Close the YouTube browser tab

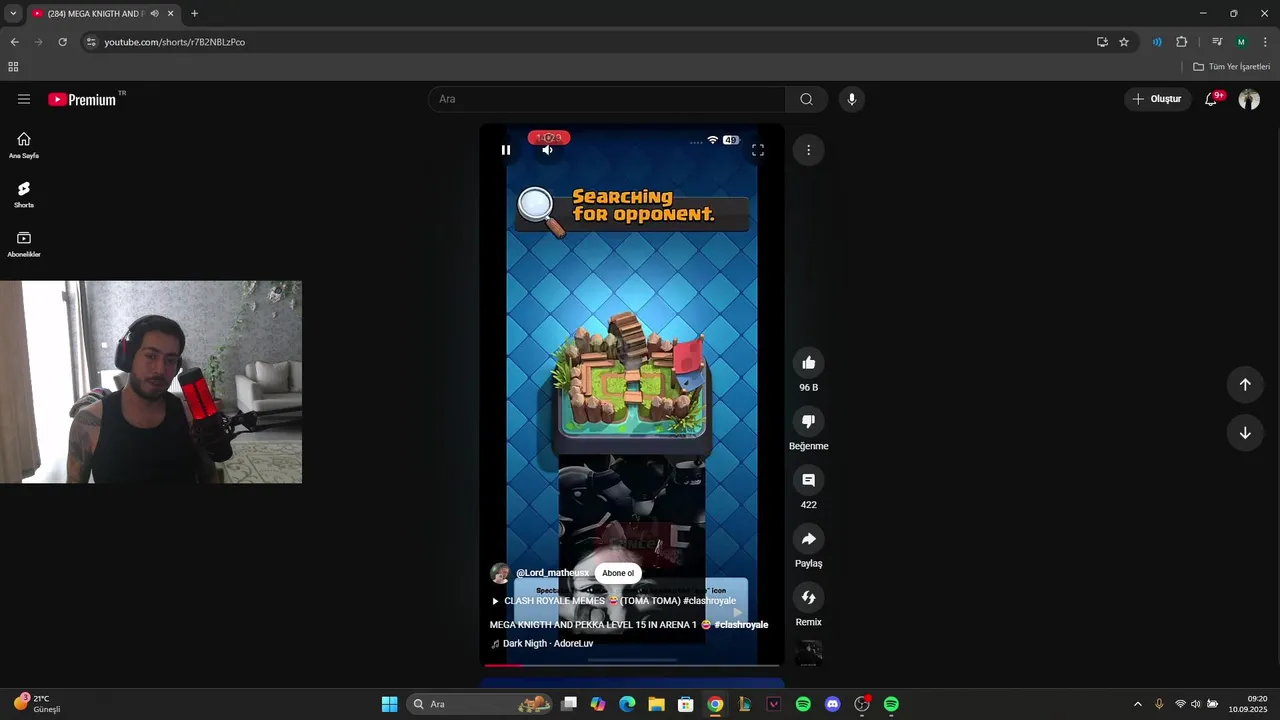[x=171, y=14]
